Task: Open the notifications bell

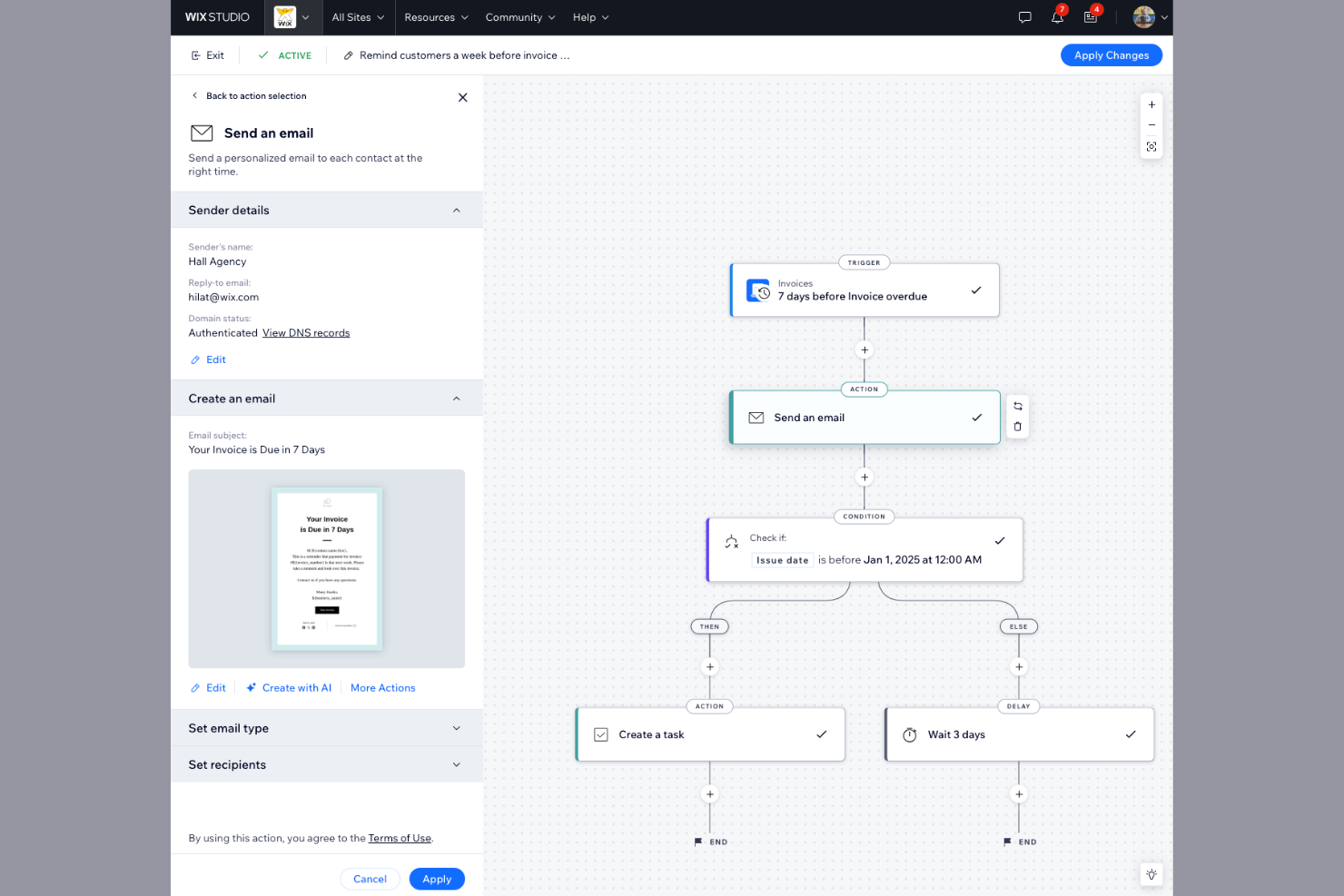Action: pos(1057,17)
